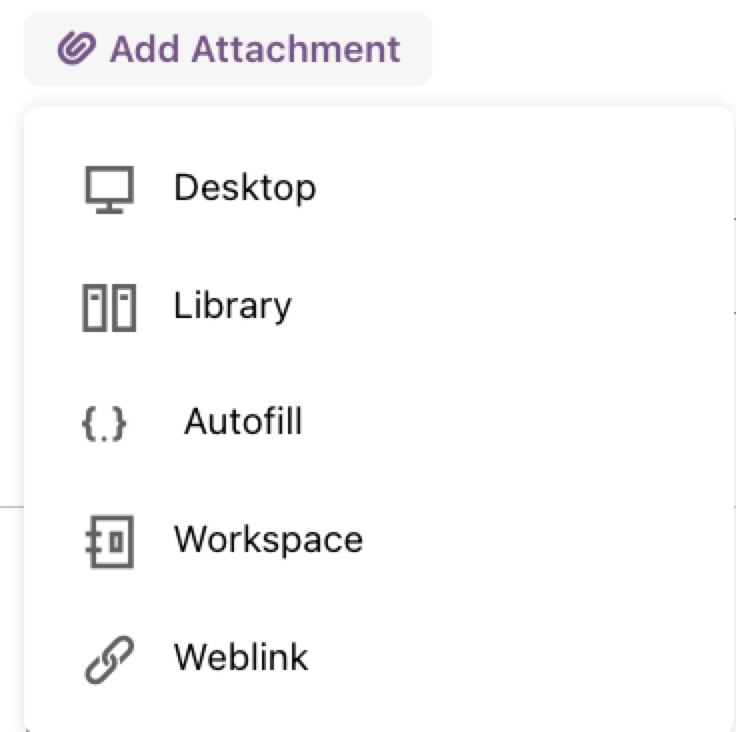
Task: Click the monitor icon next to Desktop
Action: (x=109, y=189)
